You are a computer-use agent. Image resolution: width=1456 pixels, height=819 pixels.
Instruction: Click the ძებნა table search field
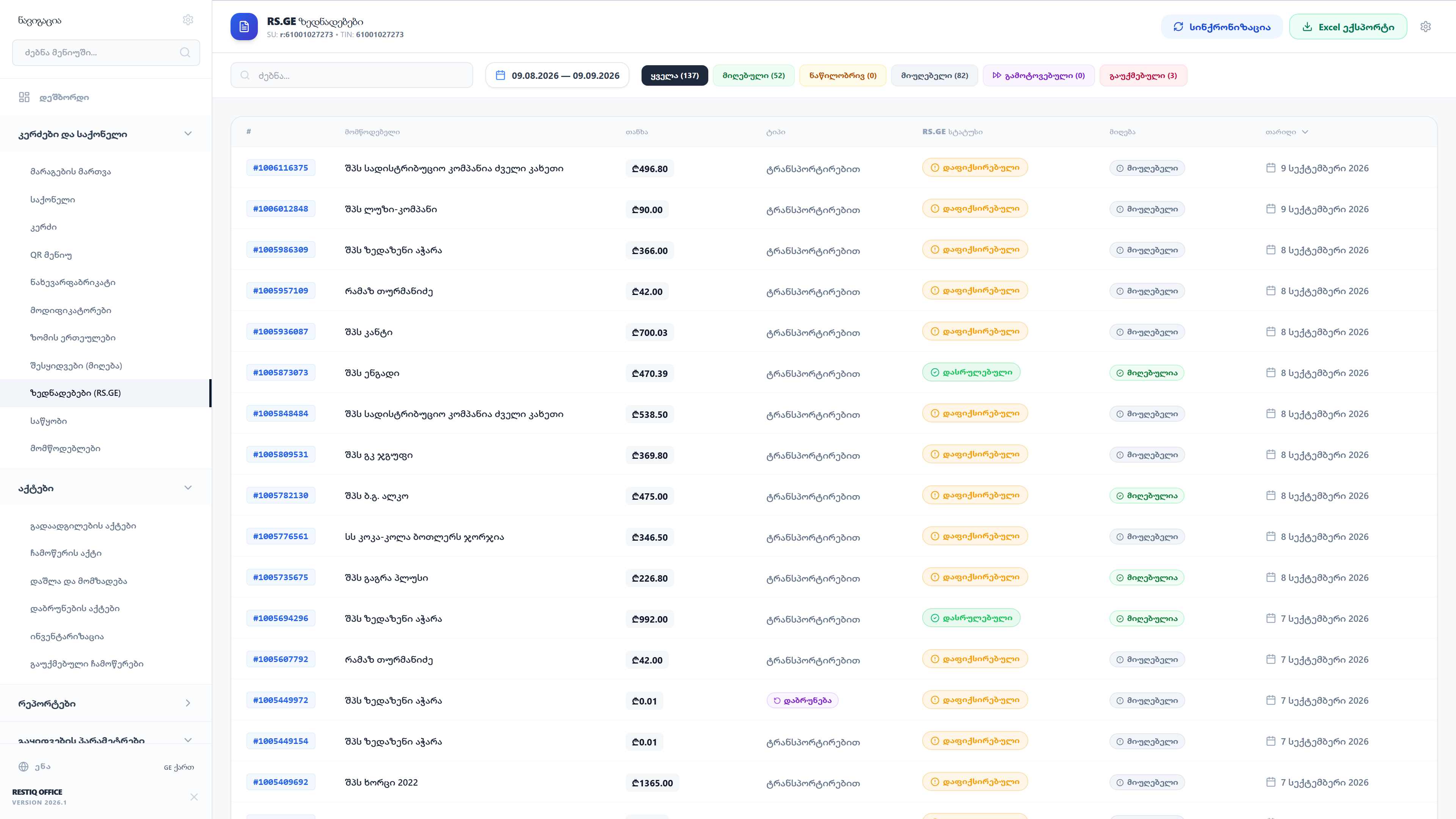(x=351, y=75)
